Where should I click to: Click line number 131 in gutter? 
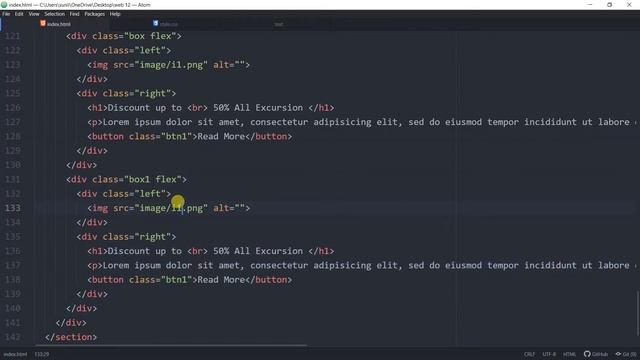click(x=13, y=179)
